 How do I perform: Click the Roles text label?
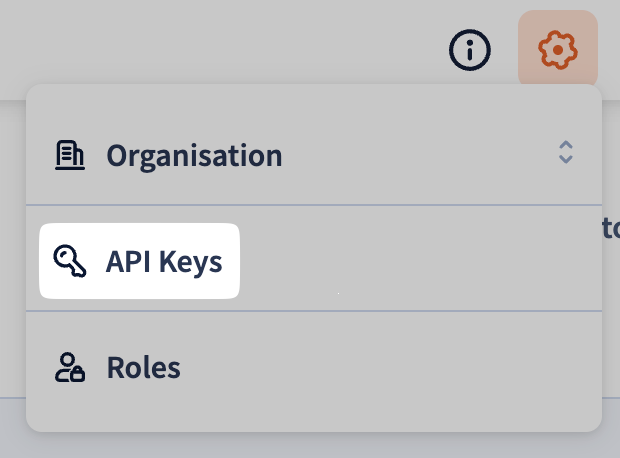point(144,367)
